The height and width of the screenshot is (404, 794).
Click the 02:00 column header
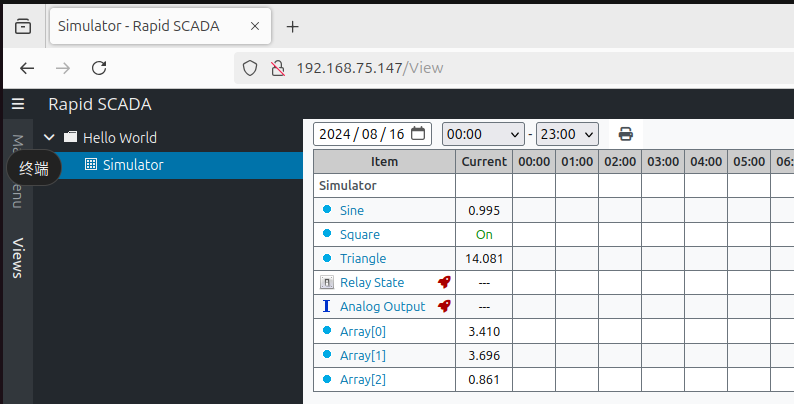point(620,161)
